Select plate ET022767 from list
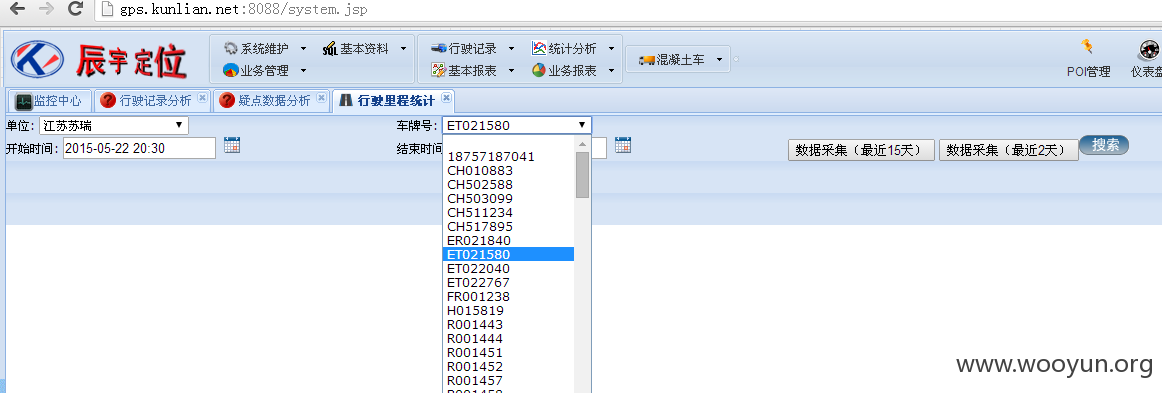 pos(508,283)
